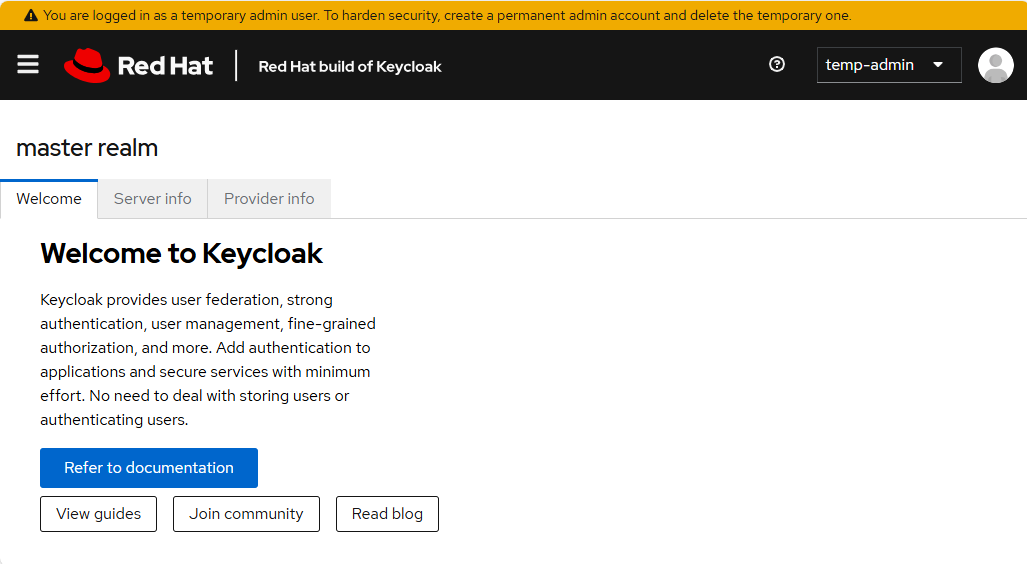Screen dimensions: 1027x564
Task: Open the hamburger navigation menu
Action: [x=28, y=65]
